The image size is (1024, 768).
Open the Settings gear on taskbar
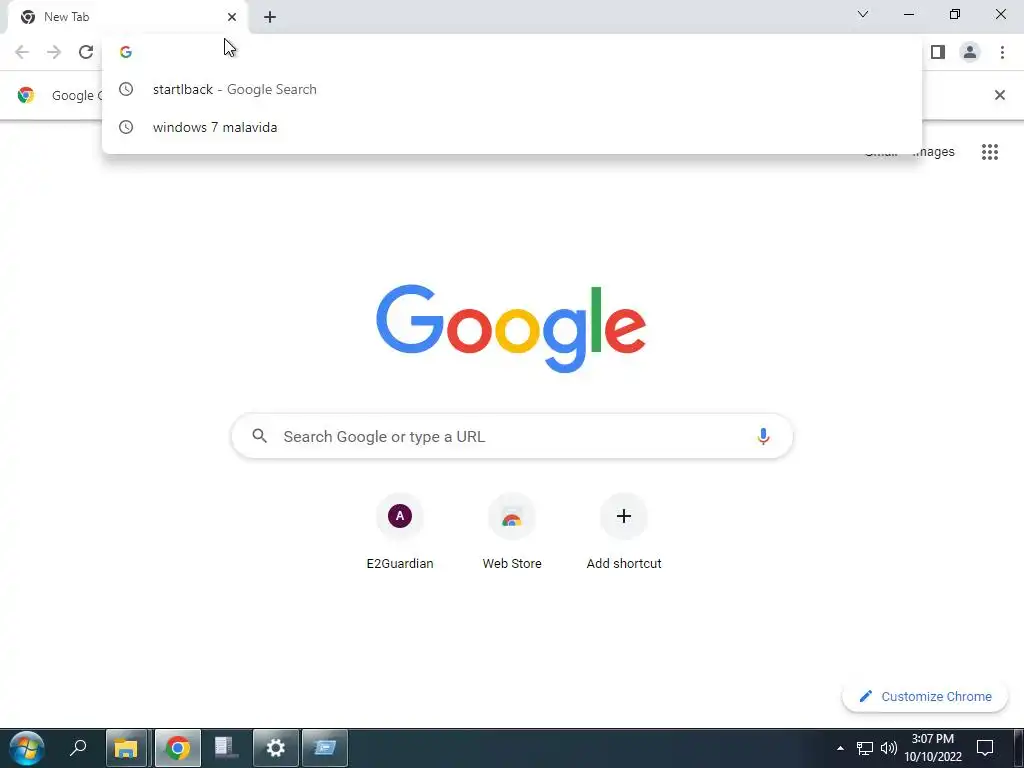276,748
